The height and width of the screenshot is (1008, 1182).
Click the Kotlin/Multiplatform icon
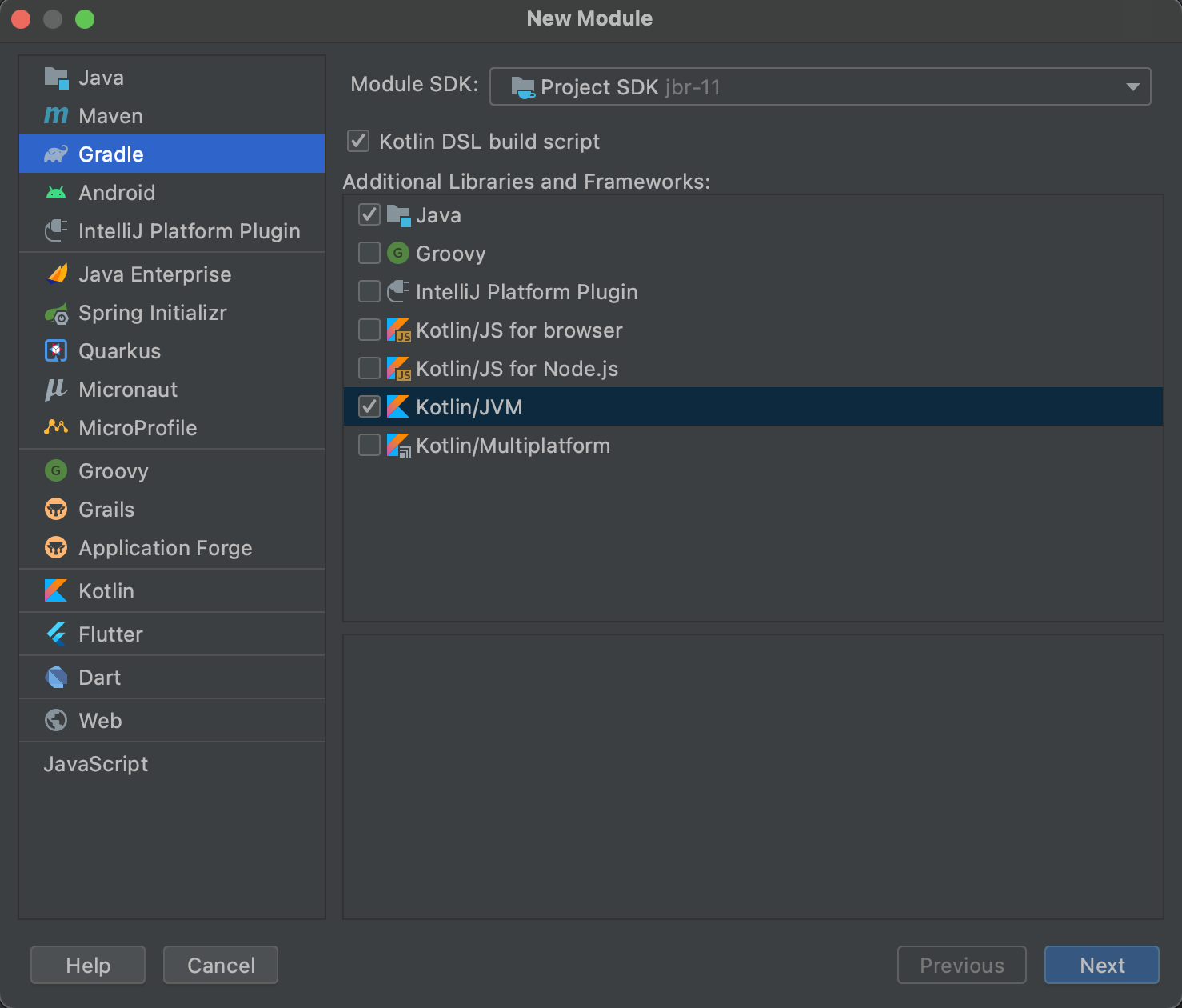[x=398, y=446]
